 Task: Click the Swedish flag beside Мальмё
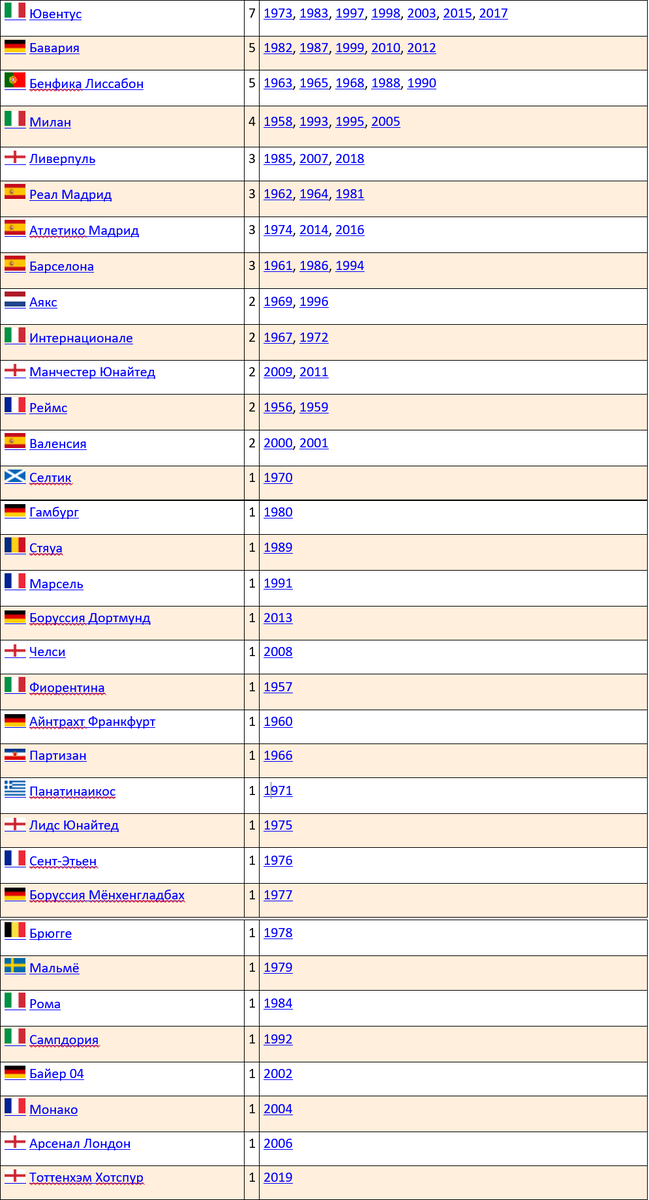[15, 966]
